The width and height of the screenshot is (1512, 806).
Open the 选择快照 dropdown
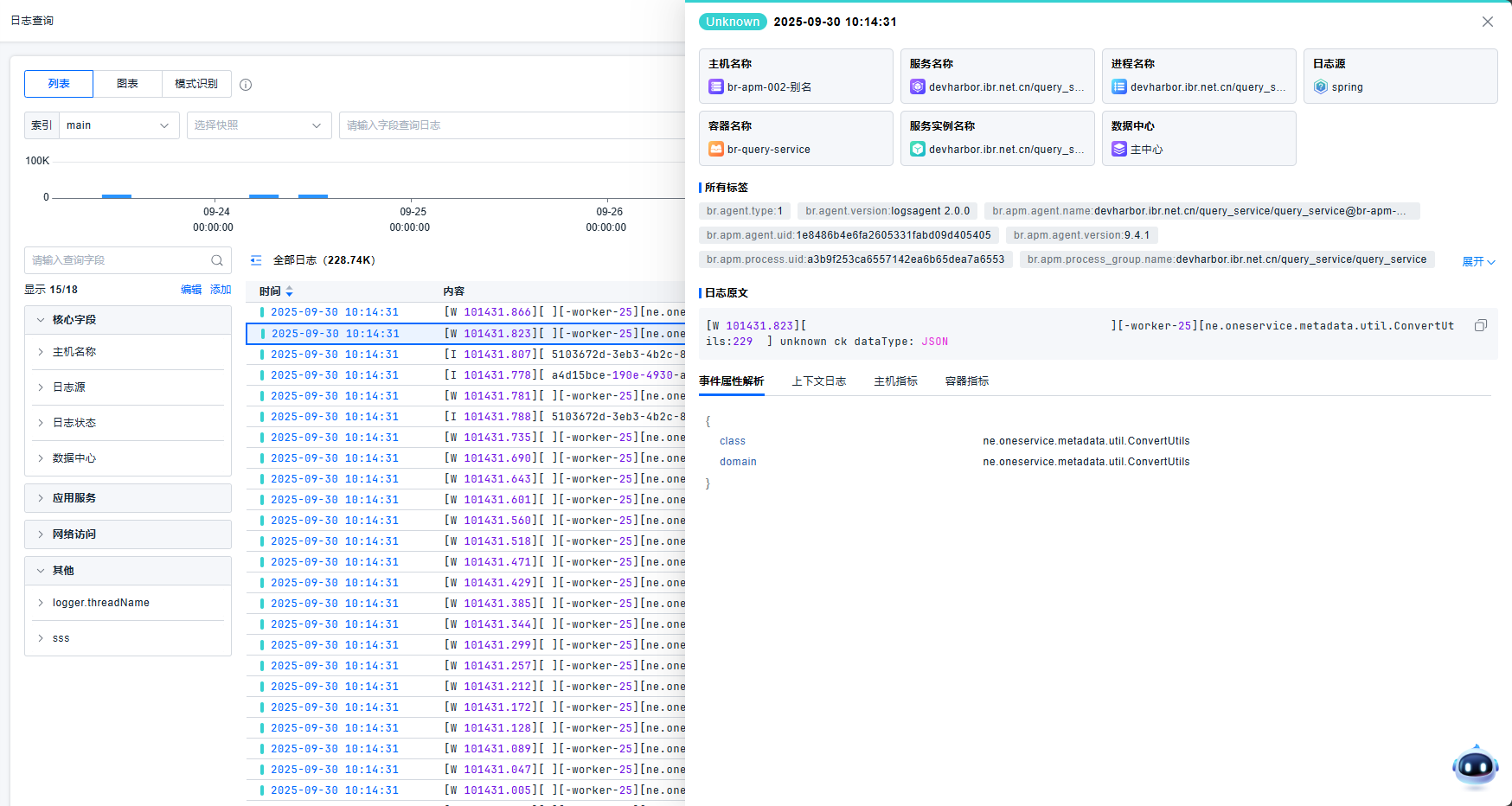259,125
